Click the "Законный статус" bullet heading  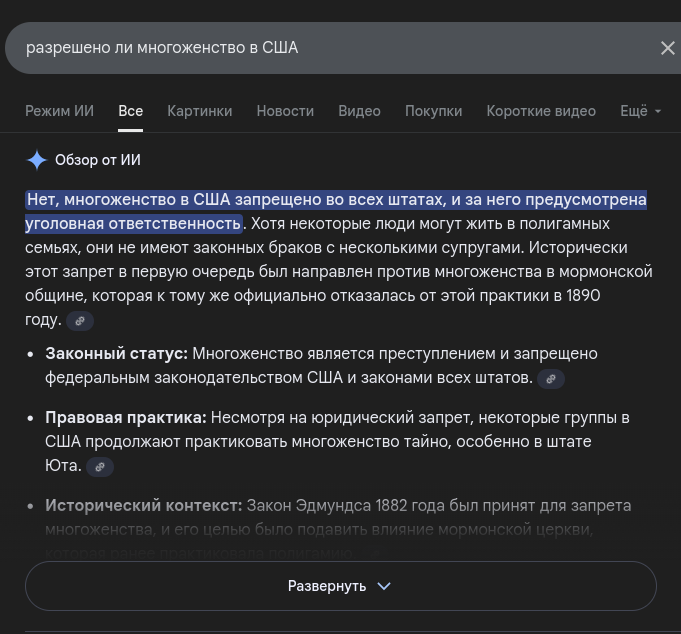coord(116,353)
